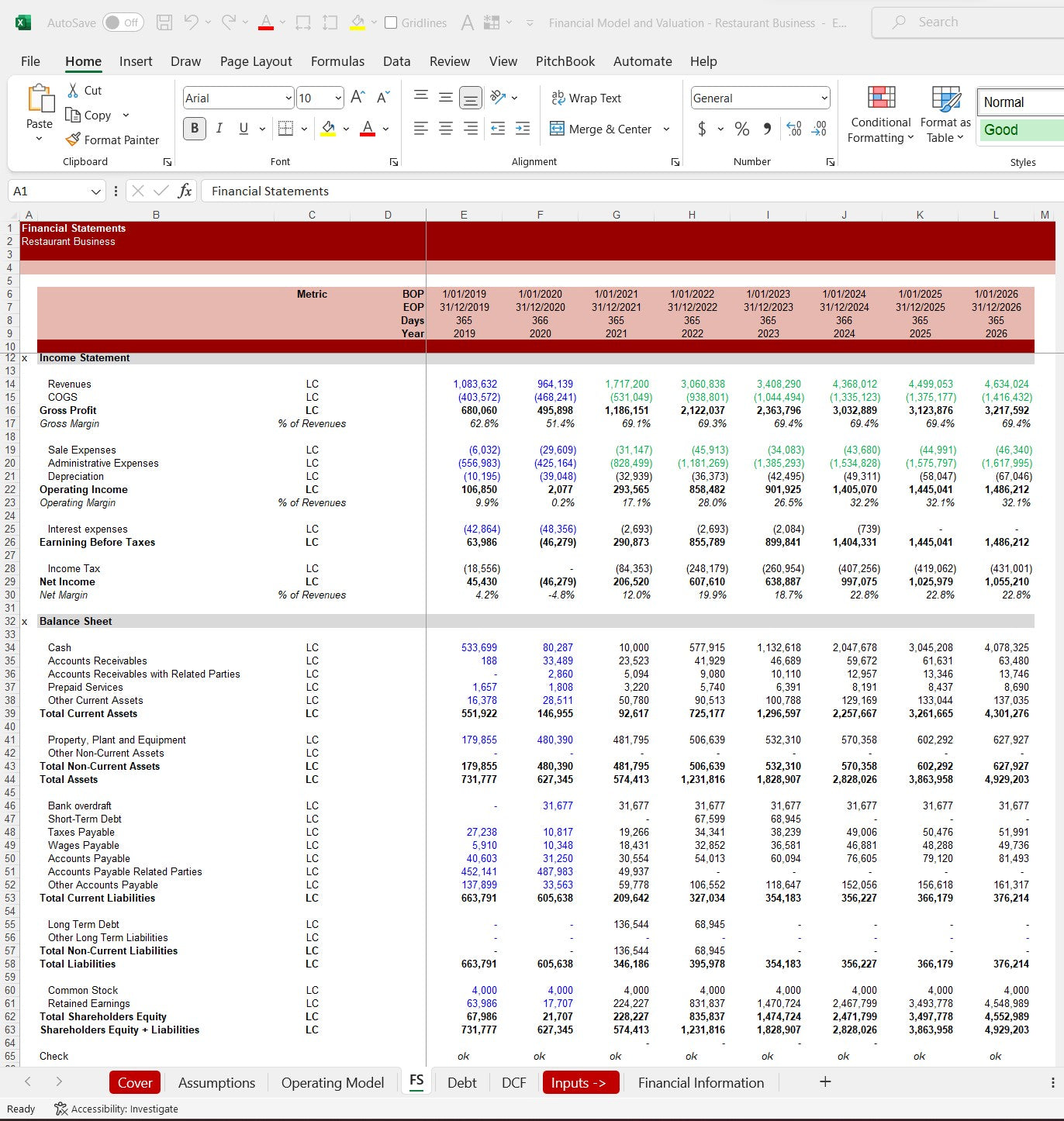
Task: Apply percent style format
Action: click(x=741, y=129)
